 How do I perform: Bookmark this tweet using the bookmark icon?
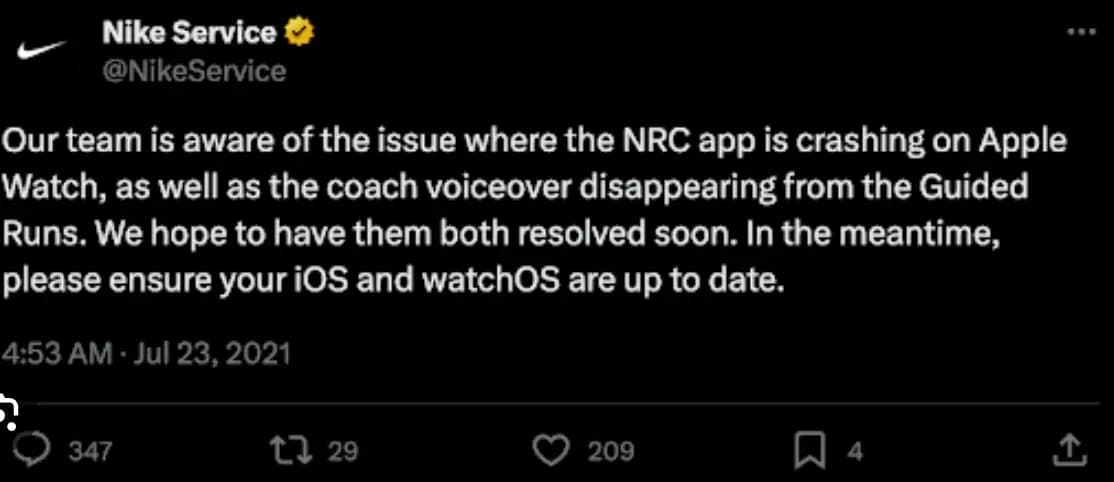pyautogui.click(x=809, y=451)
